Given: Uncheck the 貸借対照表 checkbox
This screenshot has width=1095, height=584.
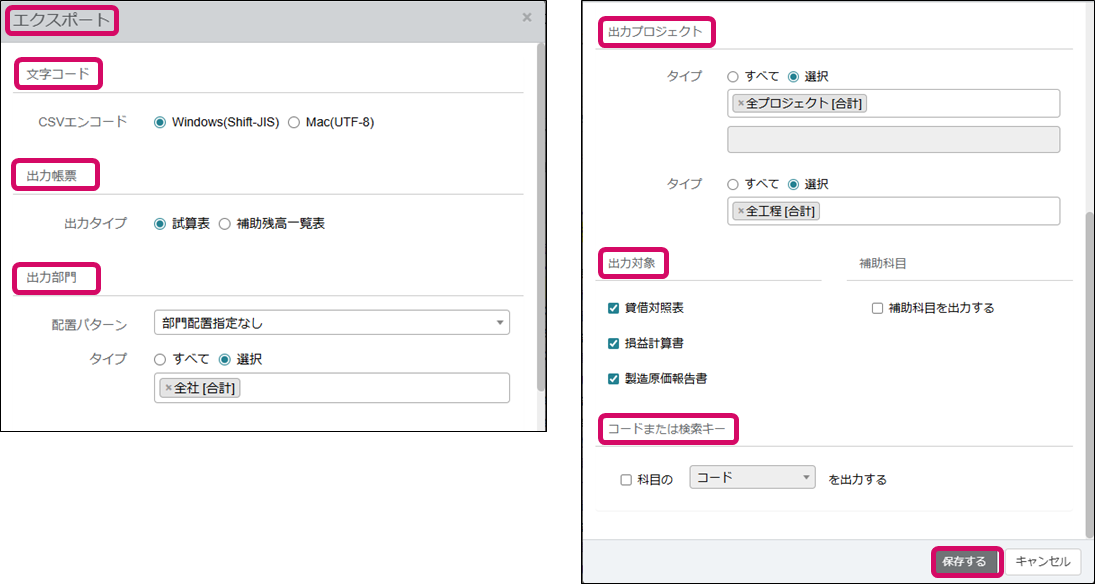Looking at the screenshot, I should point(614,308).
